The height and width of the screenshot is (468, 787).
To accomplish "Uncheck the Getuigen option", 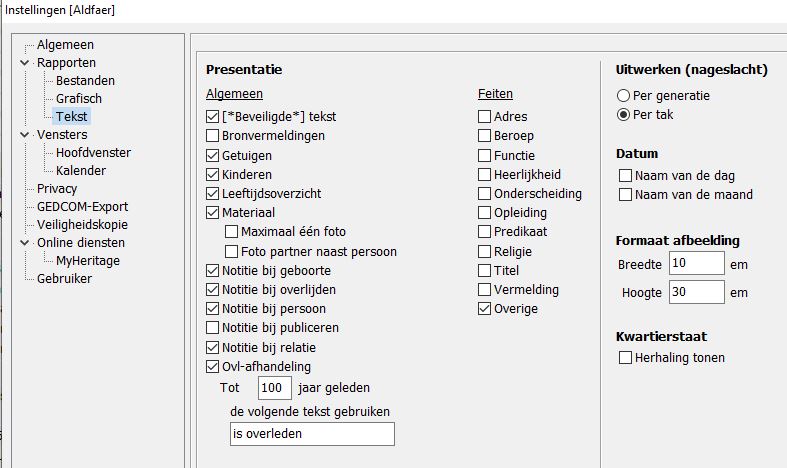I will pos(212,156).
